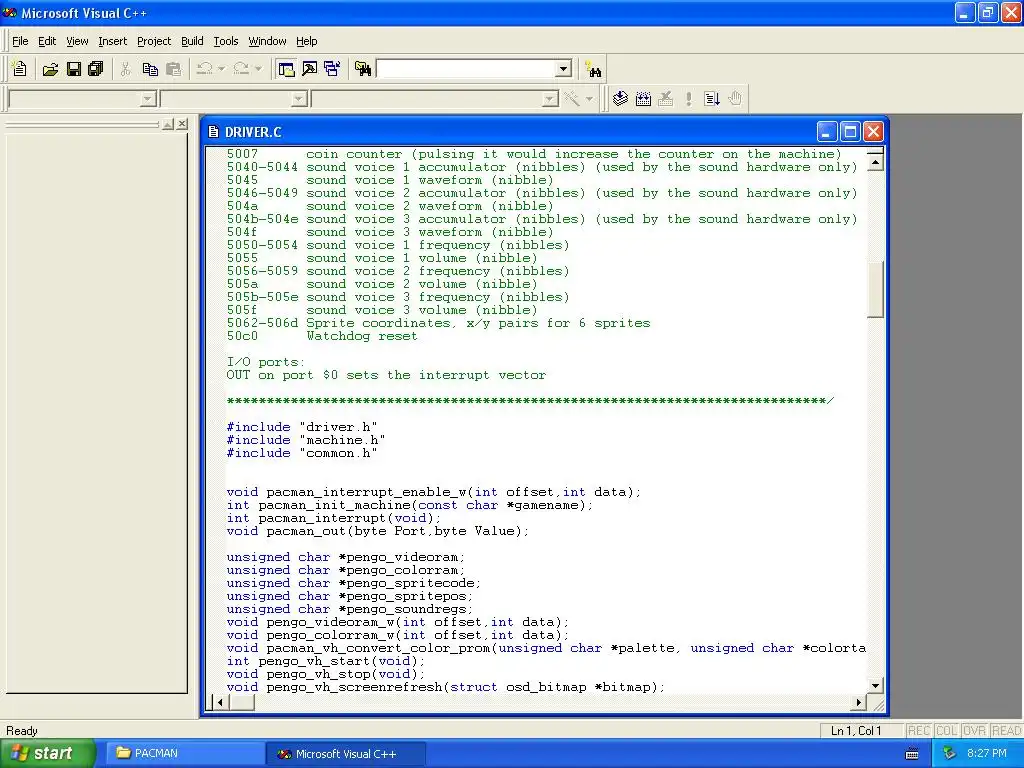
Task: Click the keyboard icon in system tray
Action: 912,754
